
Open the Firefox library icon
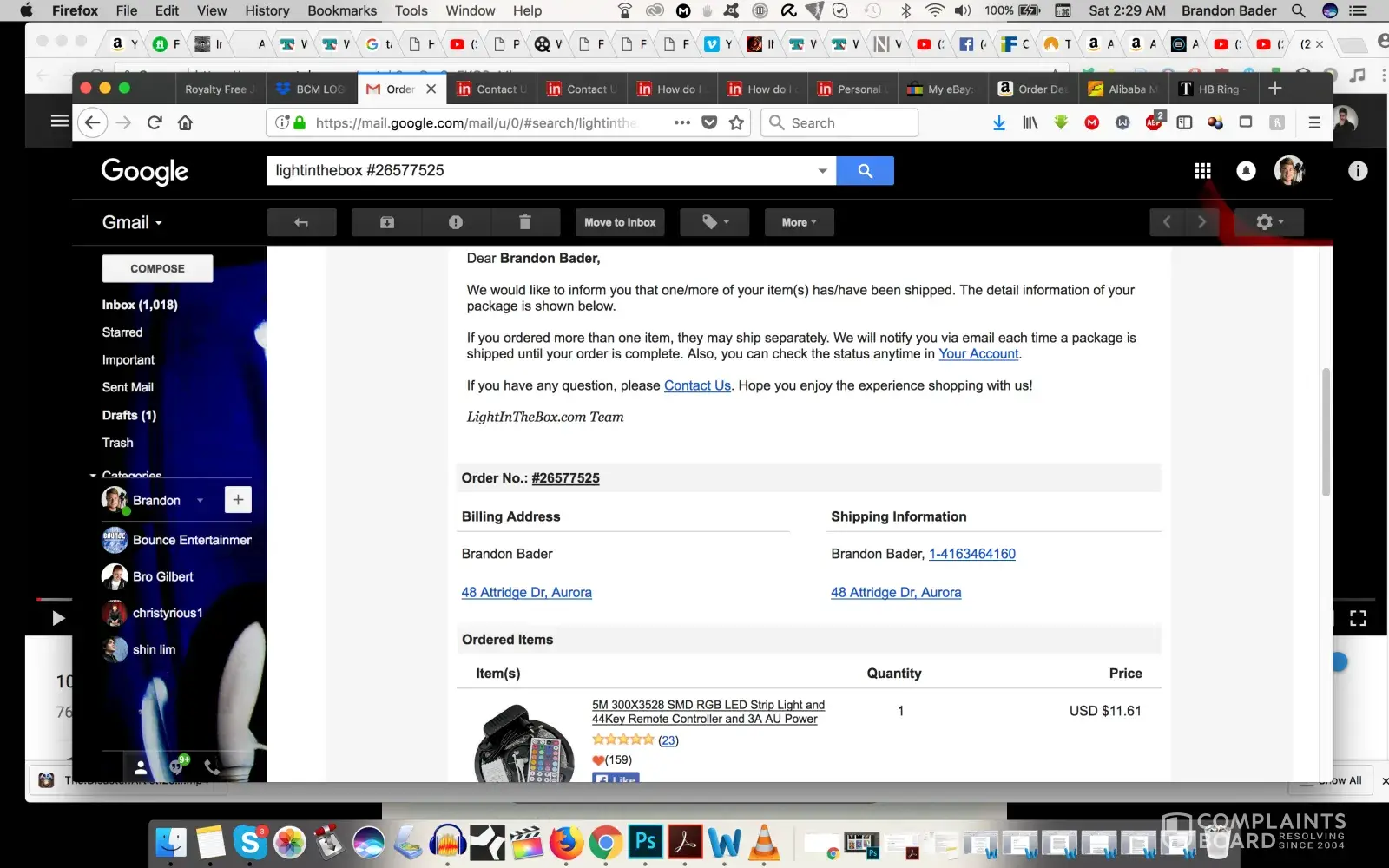[1030, 123]
